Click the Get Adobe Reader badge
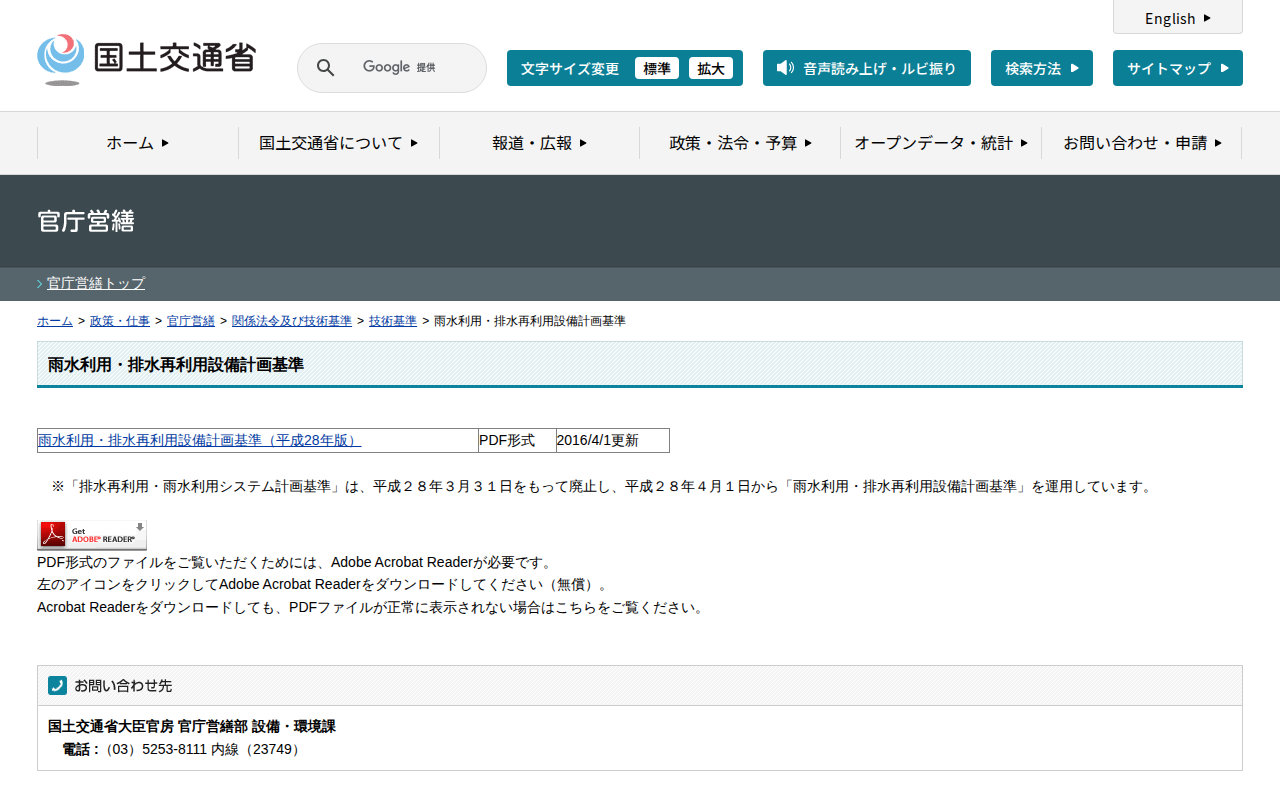Image resolution: width=1280 pixels, height=800 pixels. [92, 535]
